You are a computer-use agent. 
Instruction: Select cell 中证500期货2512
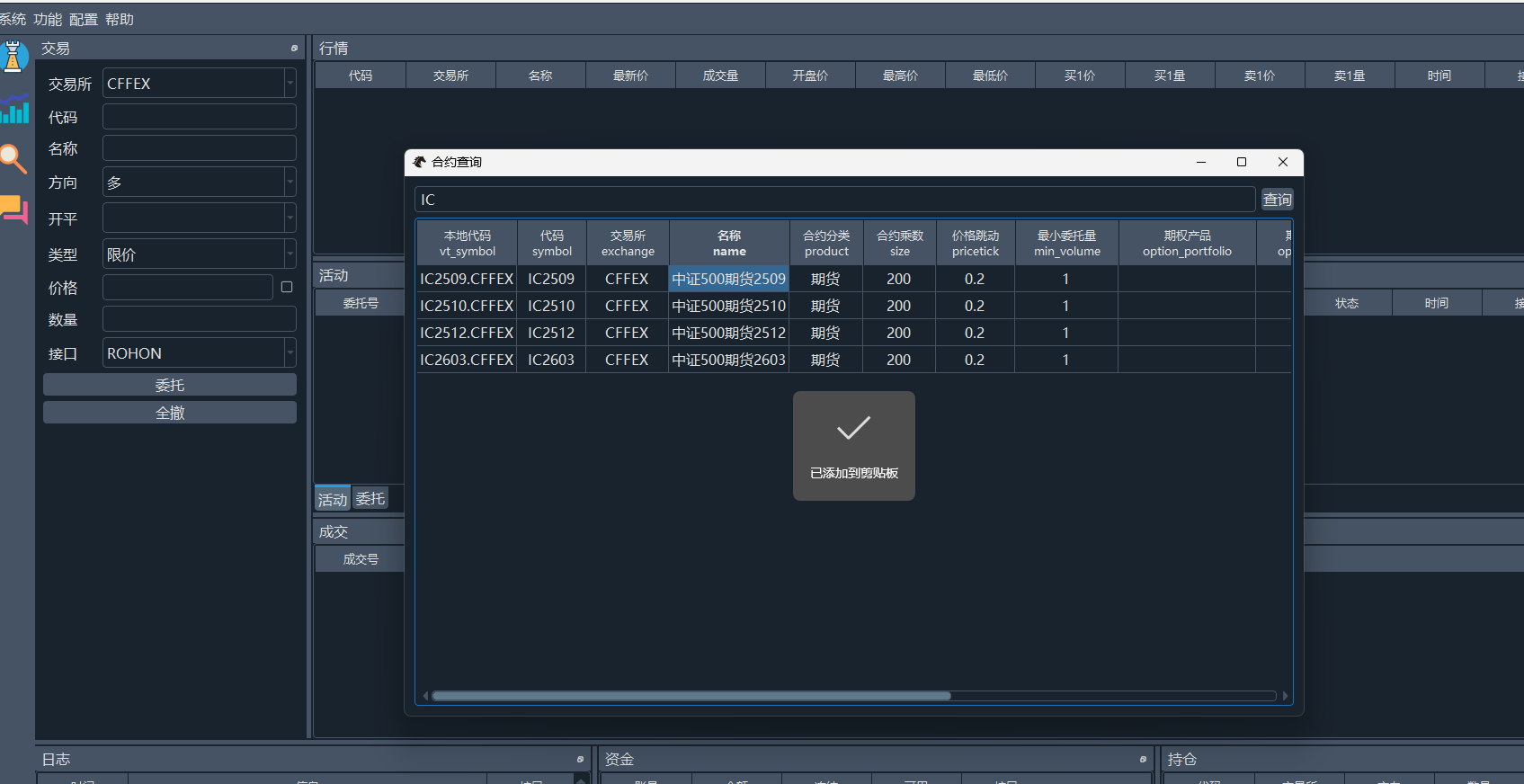pyautogui.click(x=729, y=333)
